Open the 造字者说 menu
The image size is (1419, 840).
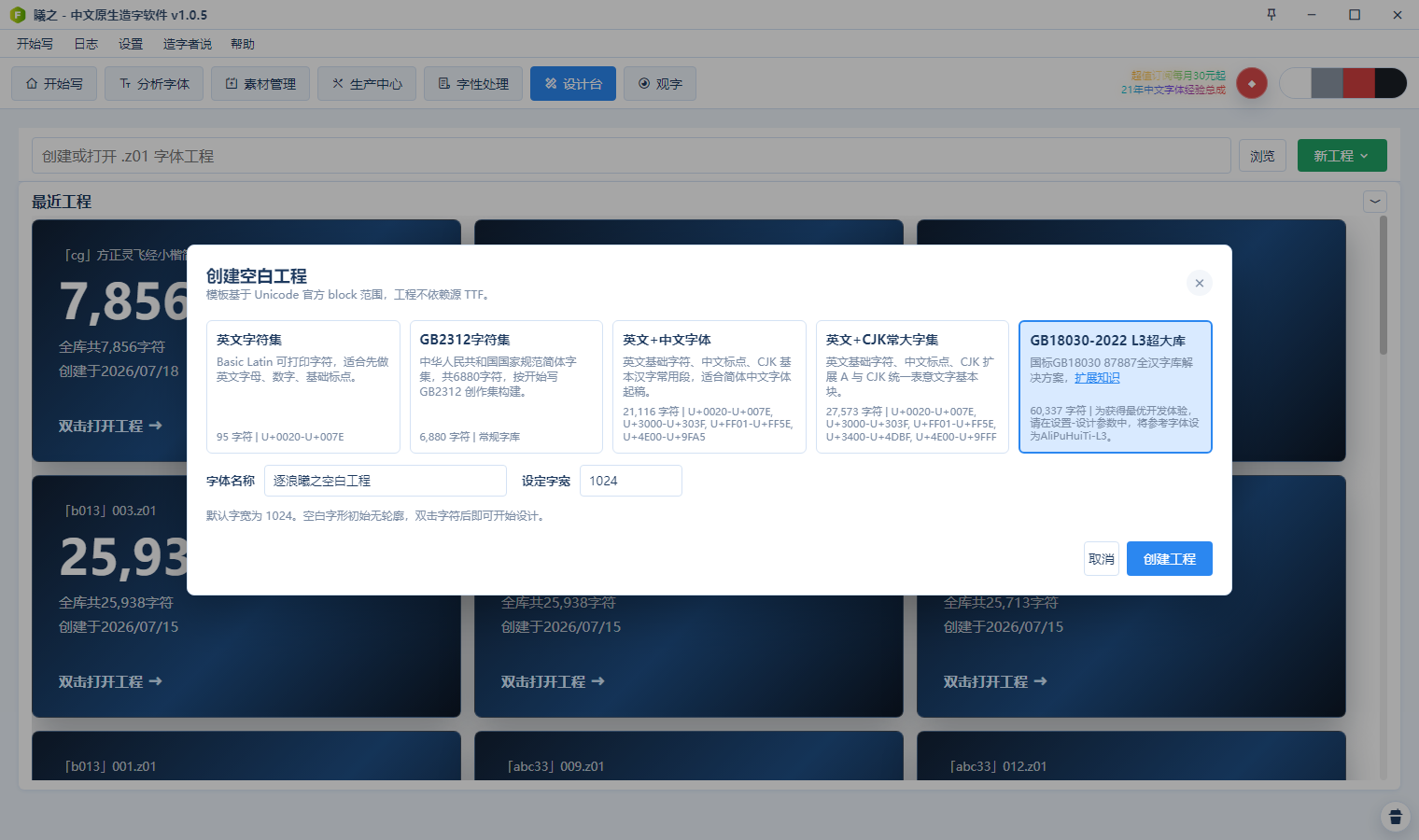coord(188,44)
